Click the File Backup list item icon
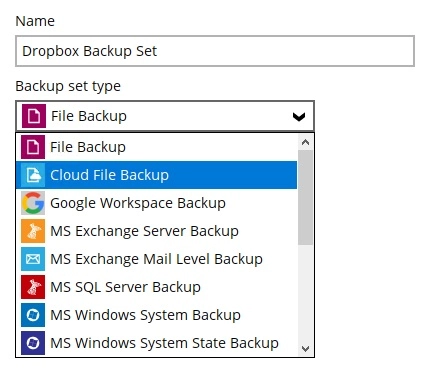The width and height of the screenshot is (430, 380). click(33, 147)
